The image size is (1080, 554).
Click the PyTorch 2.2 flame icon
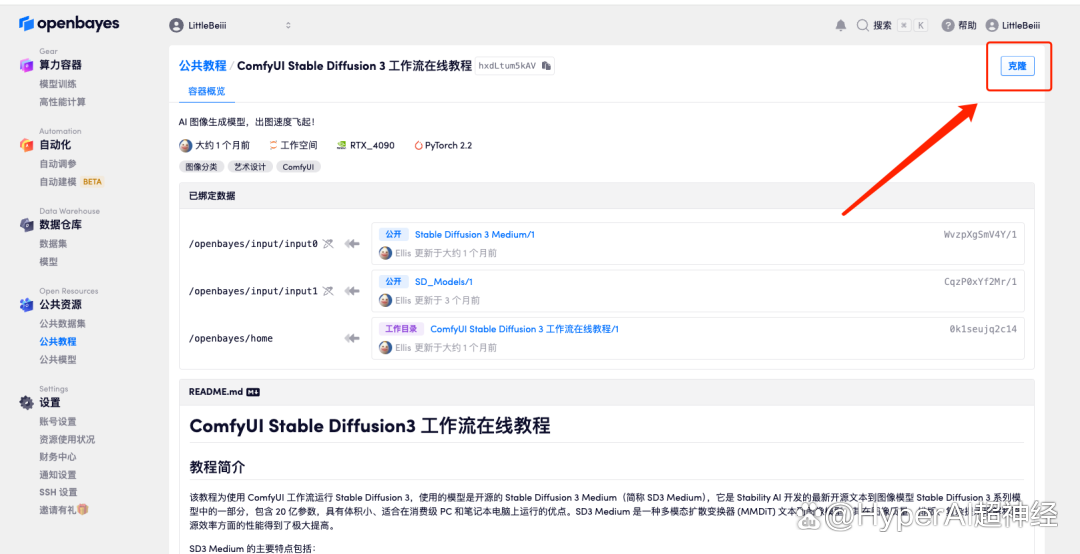tap(418, 145)
